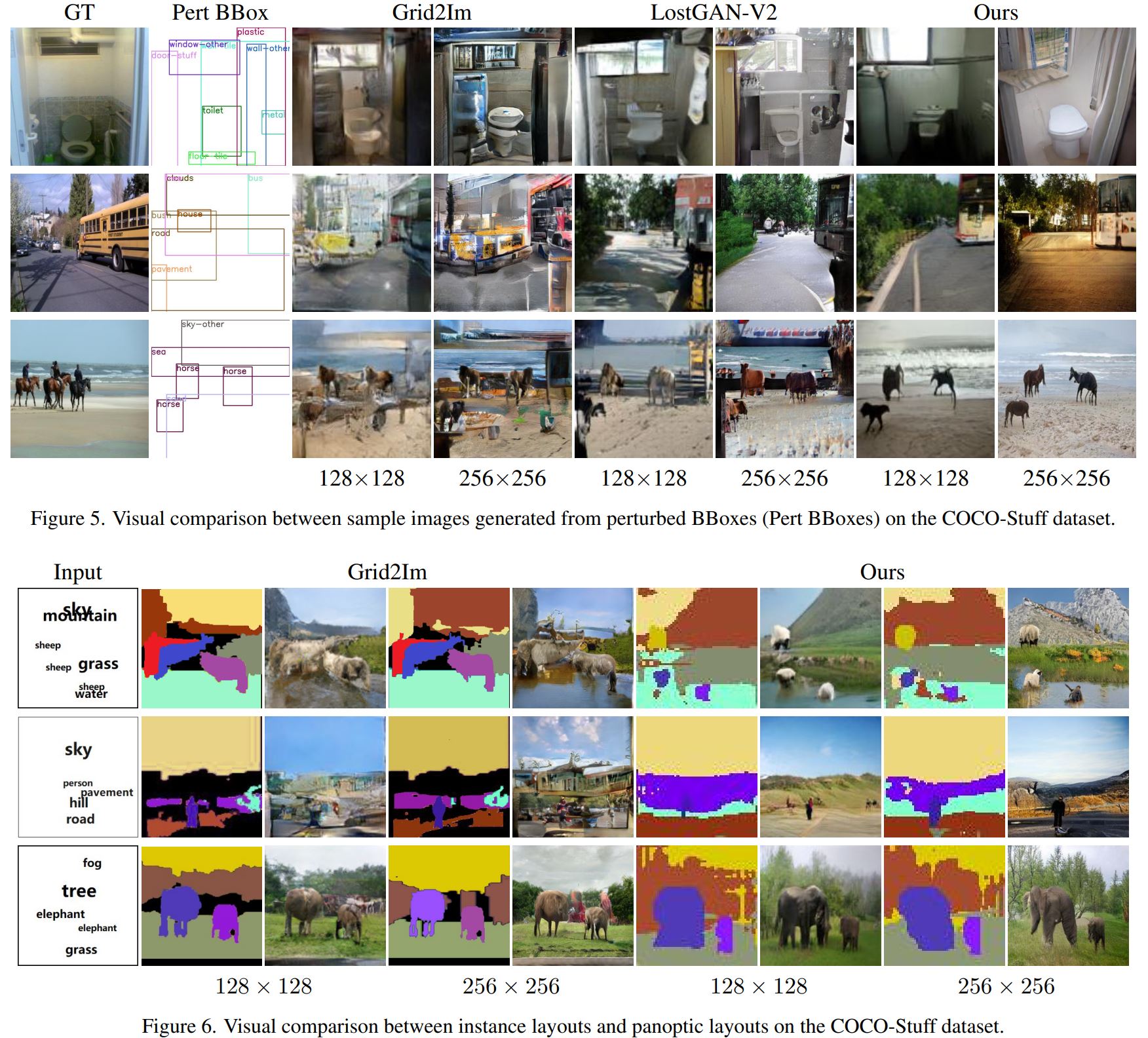The width and height of the screenshot is (1148, 1038).
Task: Click the Grid2Im 128×128 toilet image in Figure 5
Action: [x=362, y=96]
